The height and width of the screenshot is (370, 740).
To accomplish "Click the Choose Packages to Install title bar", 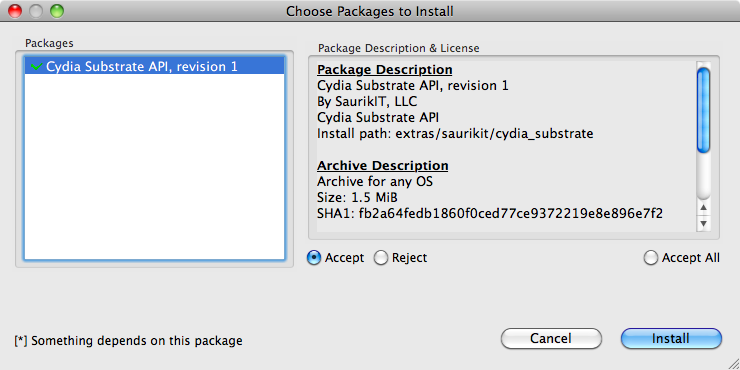I will click(370, 11).
